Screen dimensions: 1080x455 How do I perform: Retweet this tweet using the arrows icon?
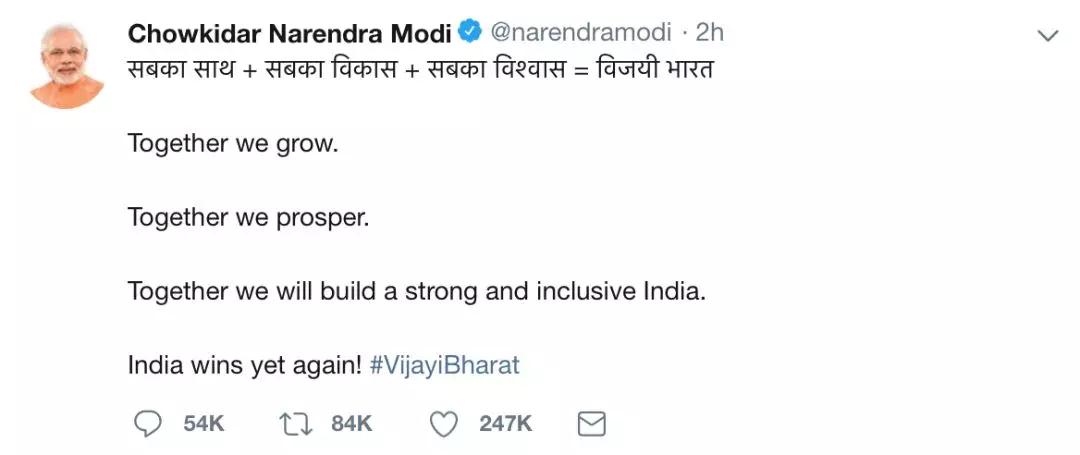(x=295, y=424)
